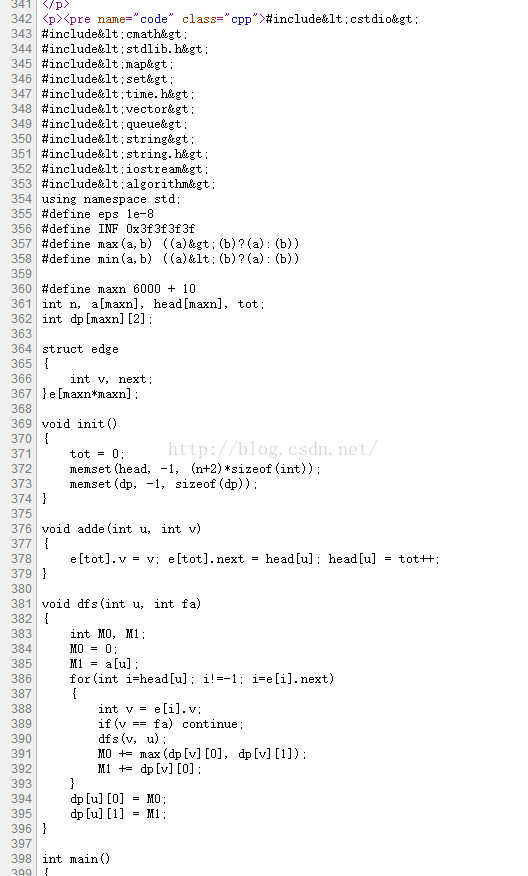This screenshot has width=528, height=876.
Task: Click line number 342 in gutter
Action: [x=21, y=19]
